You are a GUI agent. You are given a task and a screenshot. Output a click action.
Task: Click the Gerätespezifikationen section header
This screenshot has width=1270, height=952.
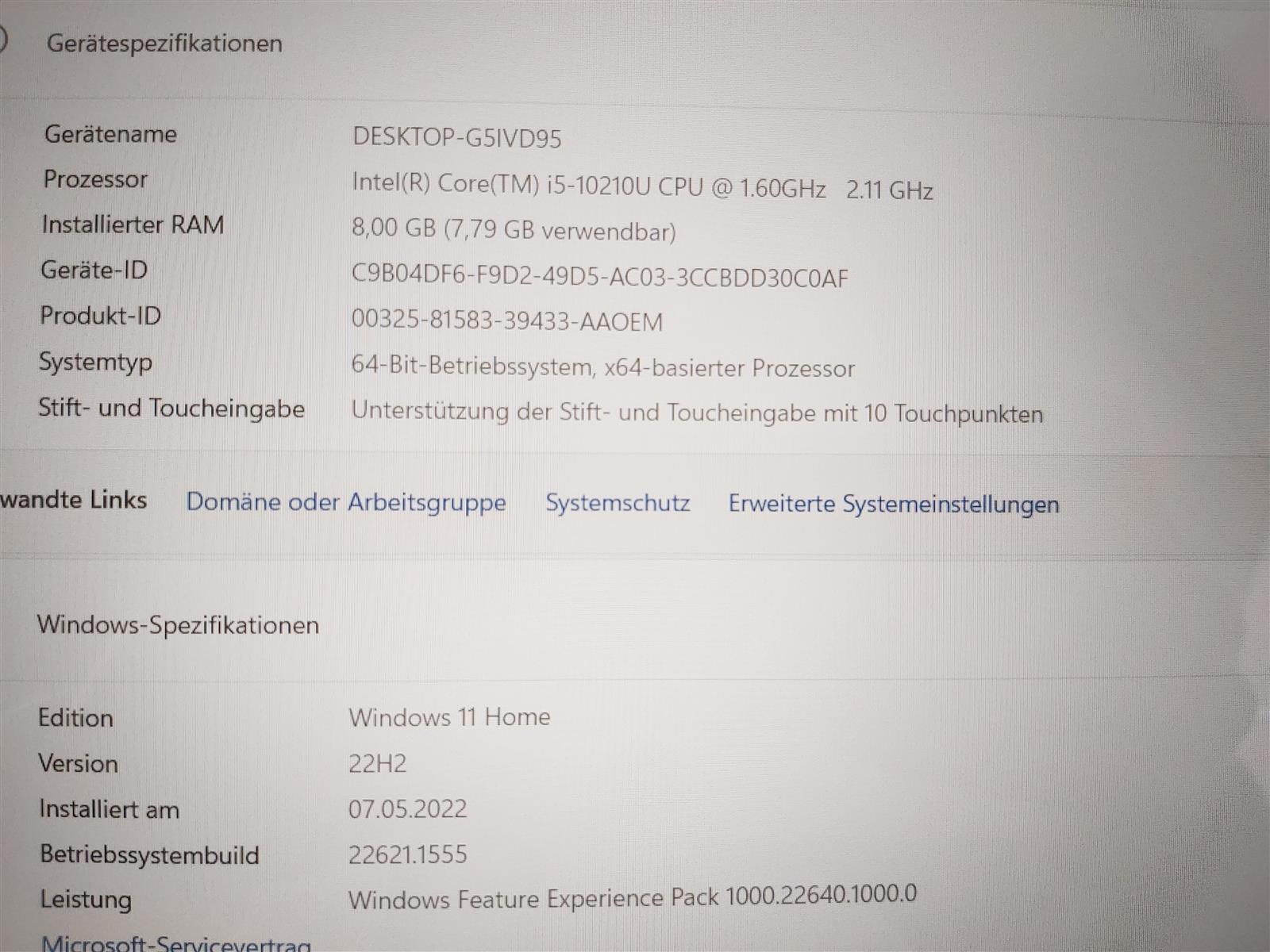[164, 43]
